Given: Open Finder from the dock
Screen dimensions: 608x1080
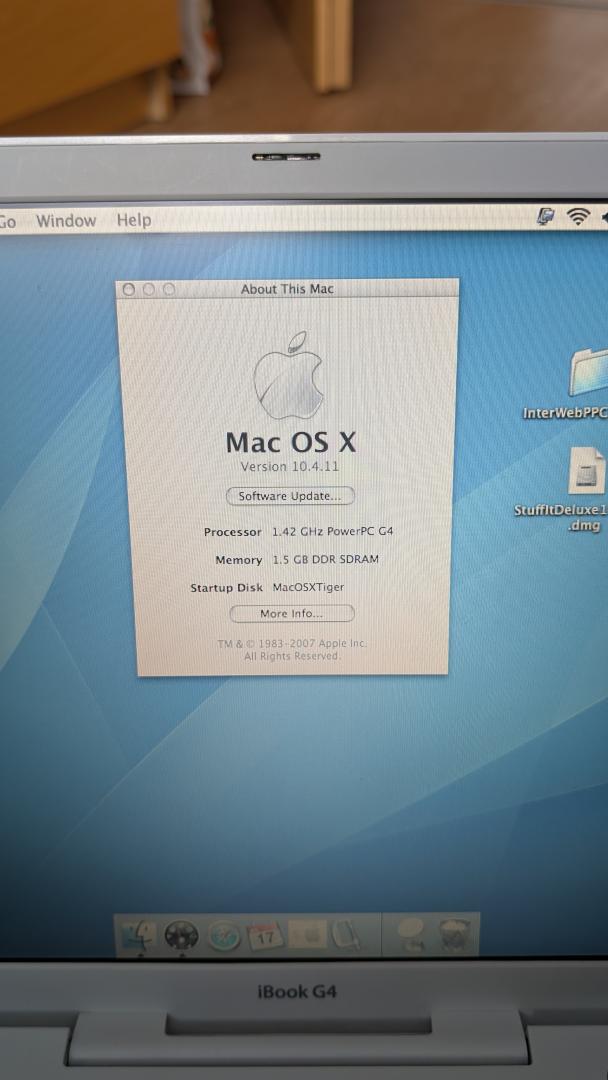Looking at the screenshot, I should (137, 937).
